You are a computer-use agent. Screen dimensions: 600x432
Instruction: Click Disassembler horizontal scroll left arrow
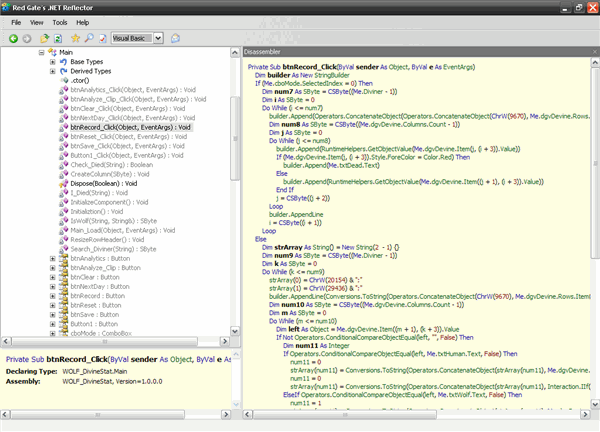248,414
